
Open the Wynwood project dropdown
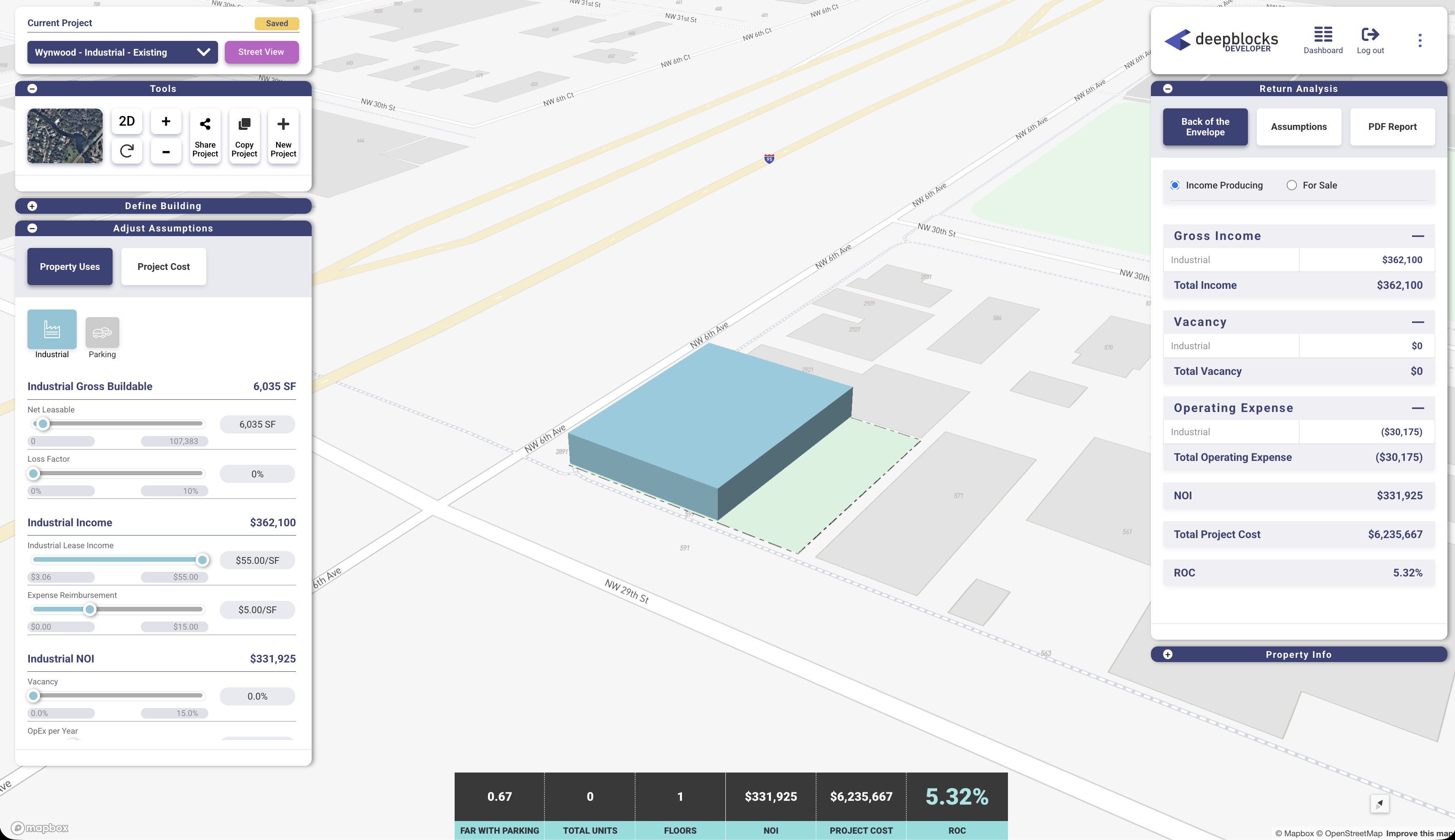pos(122,52)
